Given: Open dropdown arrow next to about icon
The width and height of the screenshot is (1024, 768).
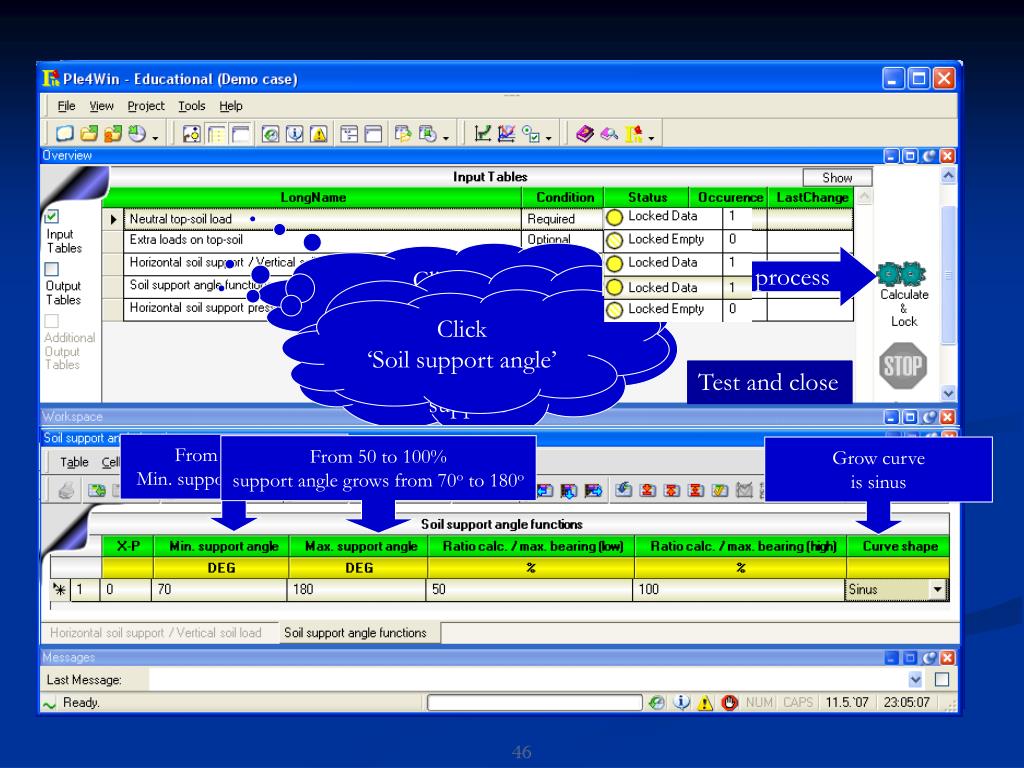Looking at the screenshot, I should pyautogui.click(x=651, y=137).
